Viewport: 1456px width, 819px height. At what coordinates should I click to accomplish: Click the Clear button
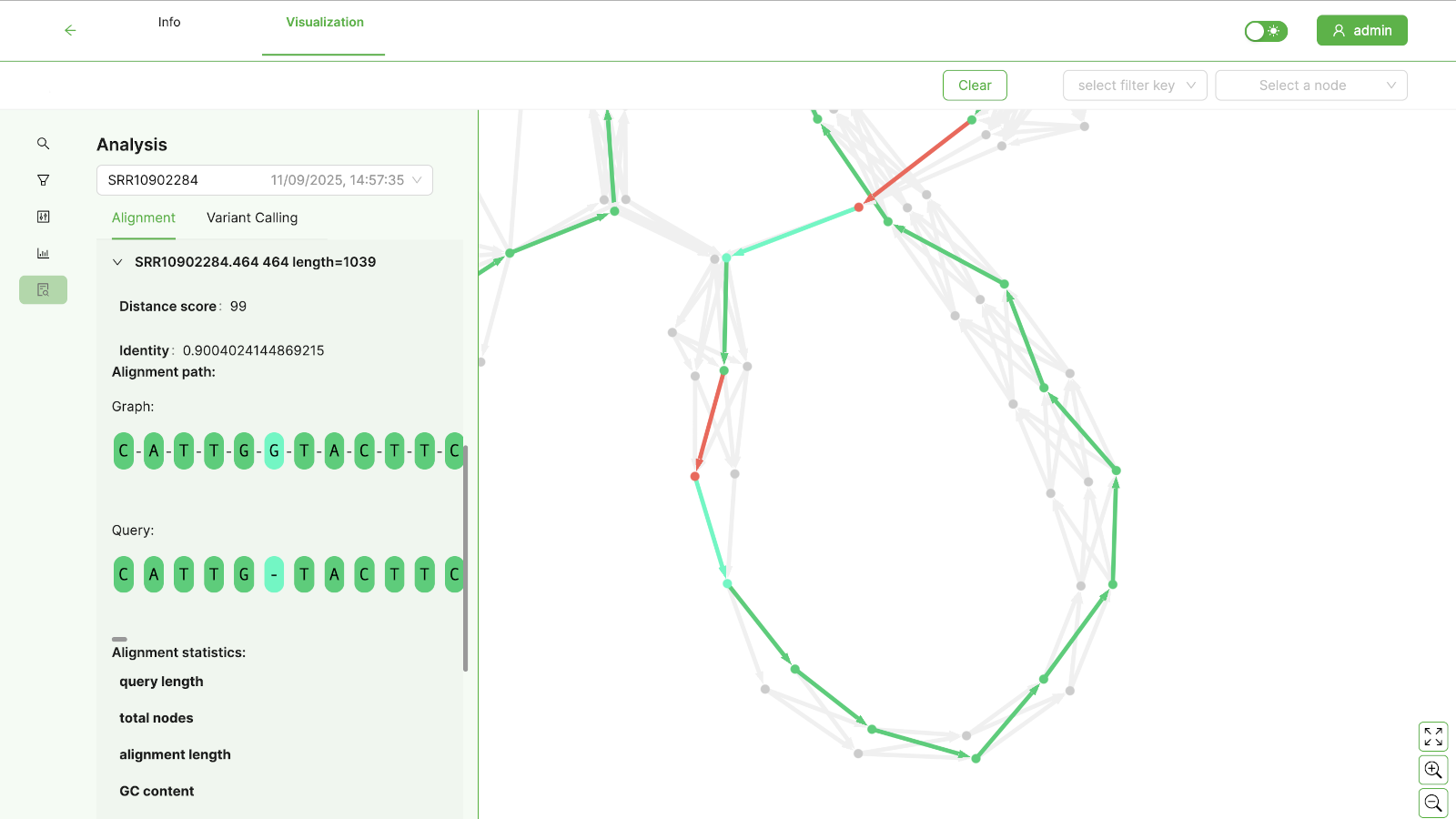click(x=975, y=86)
